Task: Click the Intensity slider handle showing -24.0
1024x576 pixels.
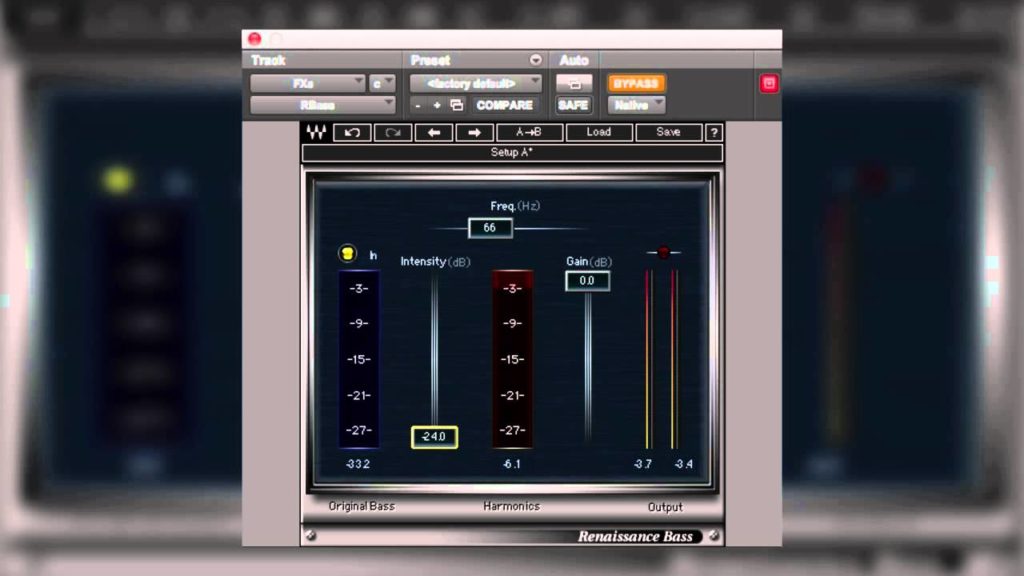Action: [x=434, y=437]
